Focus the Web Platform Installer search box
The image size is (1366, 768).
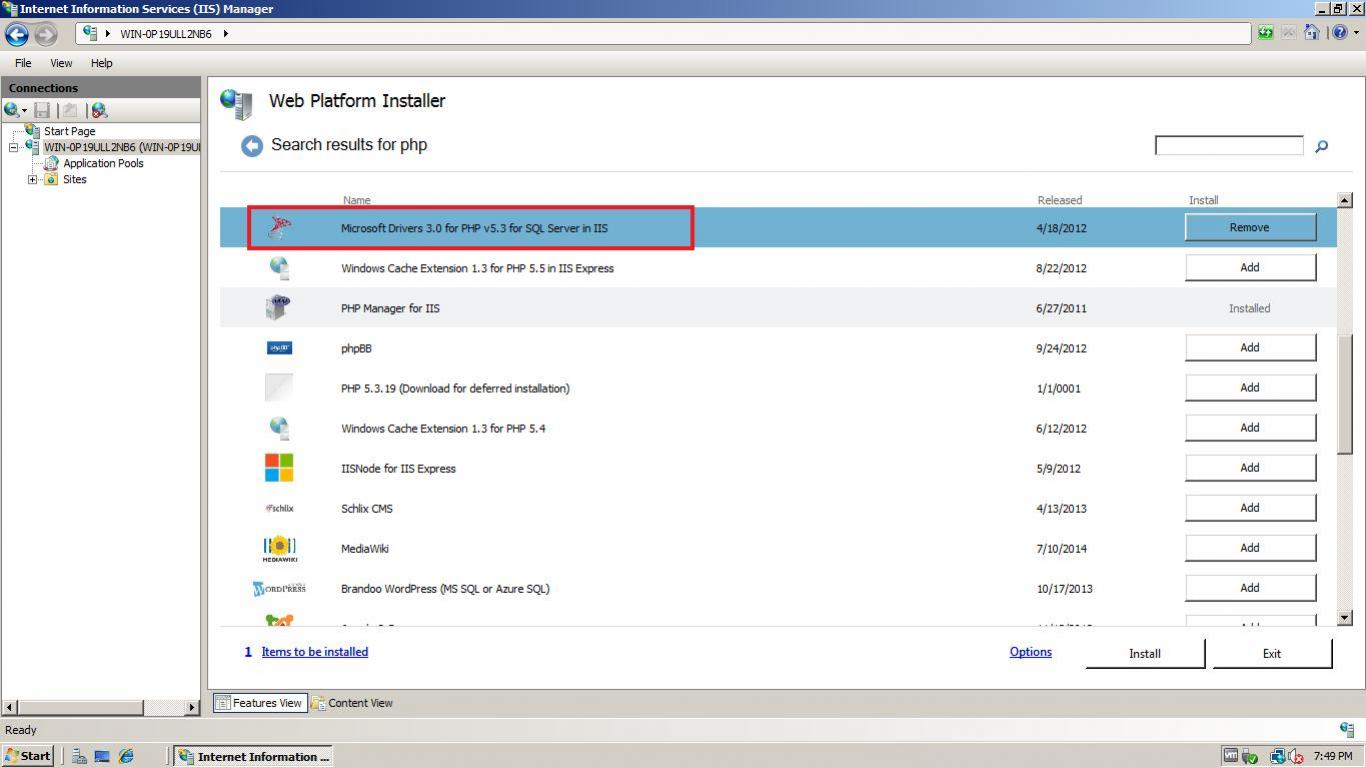click(x=1229, y=146)
